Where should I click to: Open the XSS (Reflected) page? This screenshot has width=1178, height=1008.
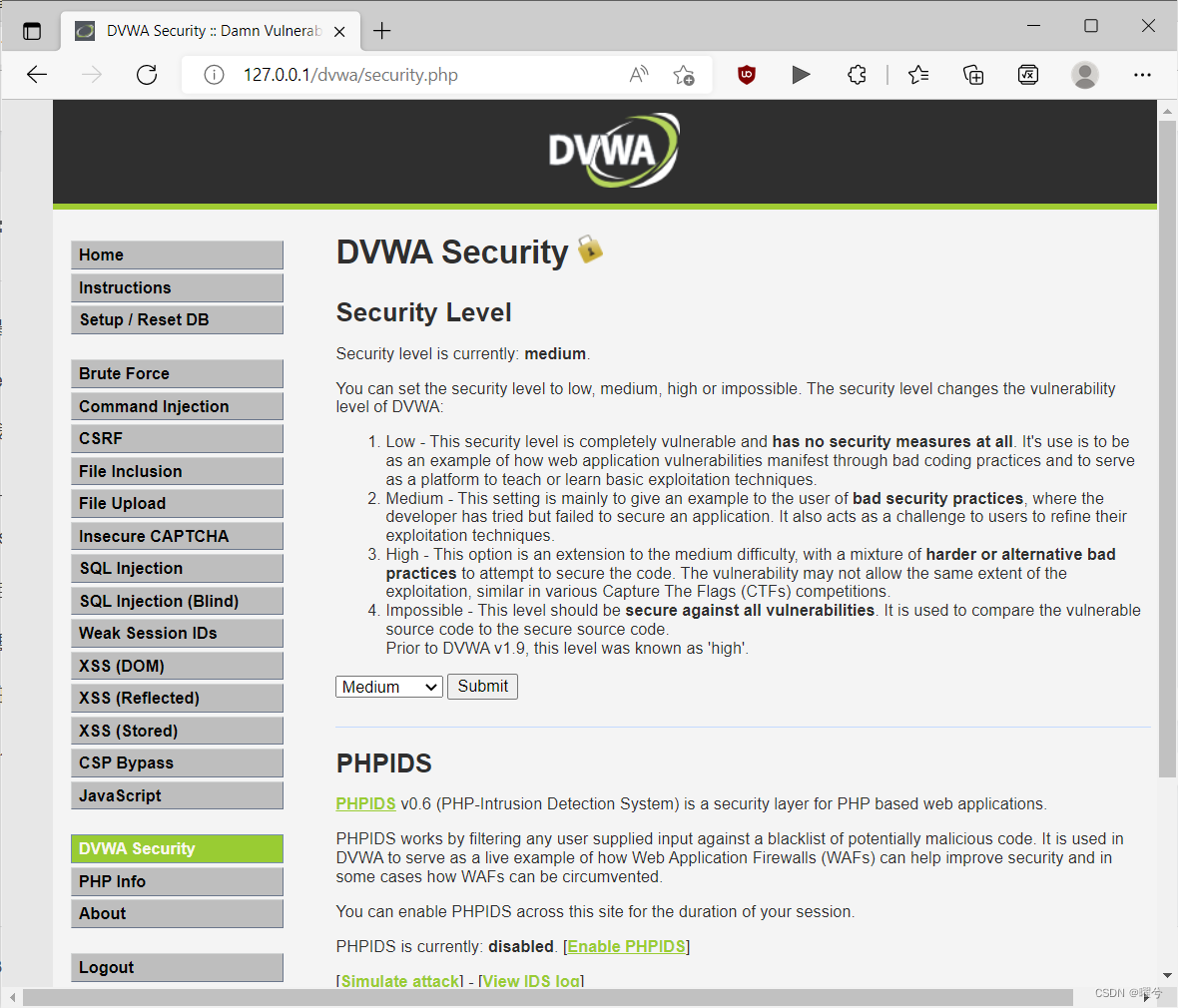pos(178,699)
